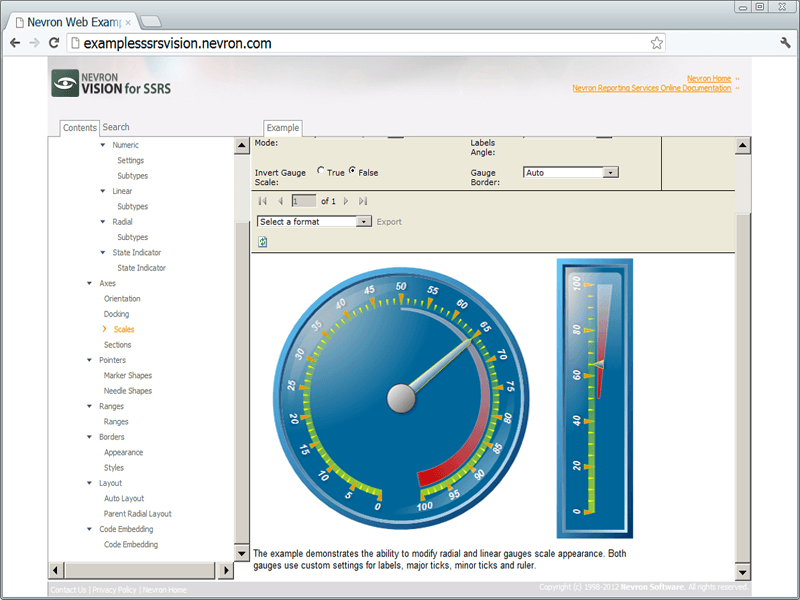
Task: Open the browser wrench settings menu
Action: tap(785, 43)
